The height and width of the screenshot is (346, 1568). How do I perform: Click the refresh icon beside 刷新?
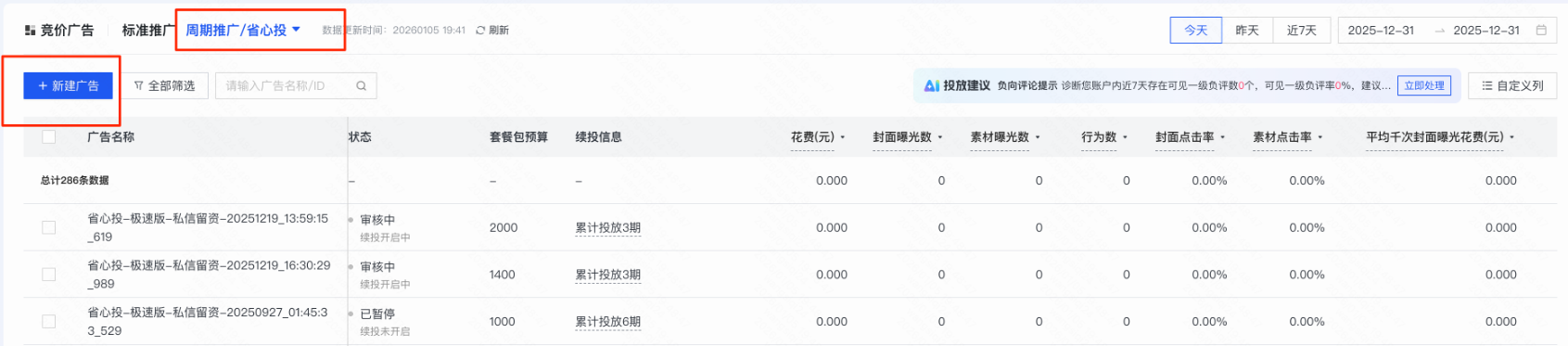[480, 31]
